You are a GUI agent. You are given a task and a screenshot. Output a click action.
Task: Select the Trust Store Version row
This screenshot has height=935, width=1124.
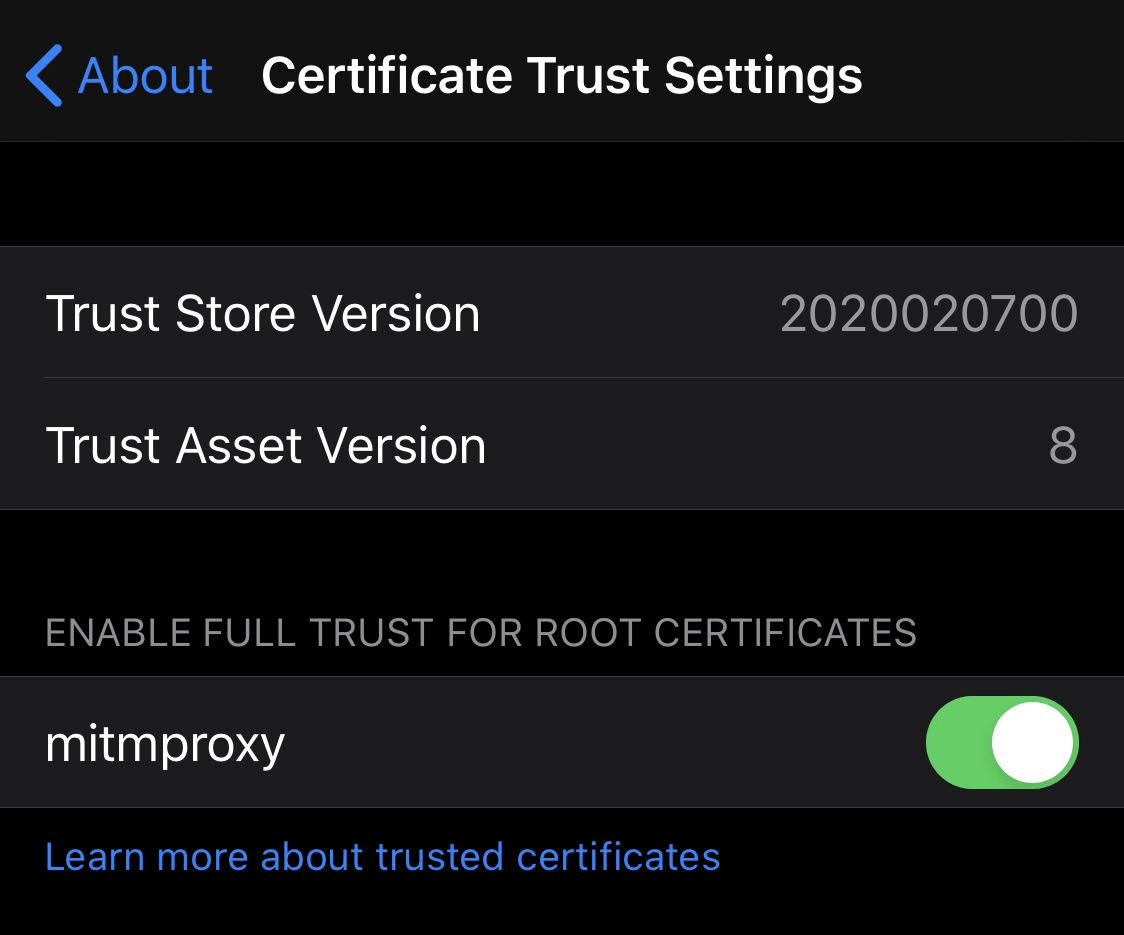562,313
